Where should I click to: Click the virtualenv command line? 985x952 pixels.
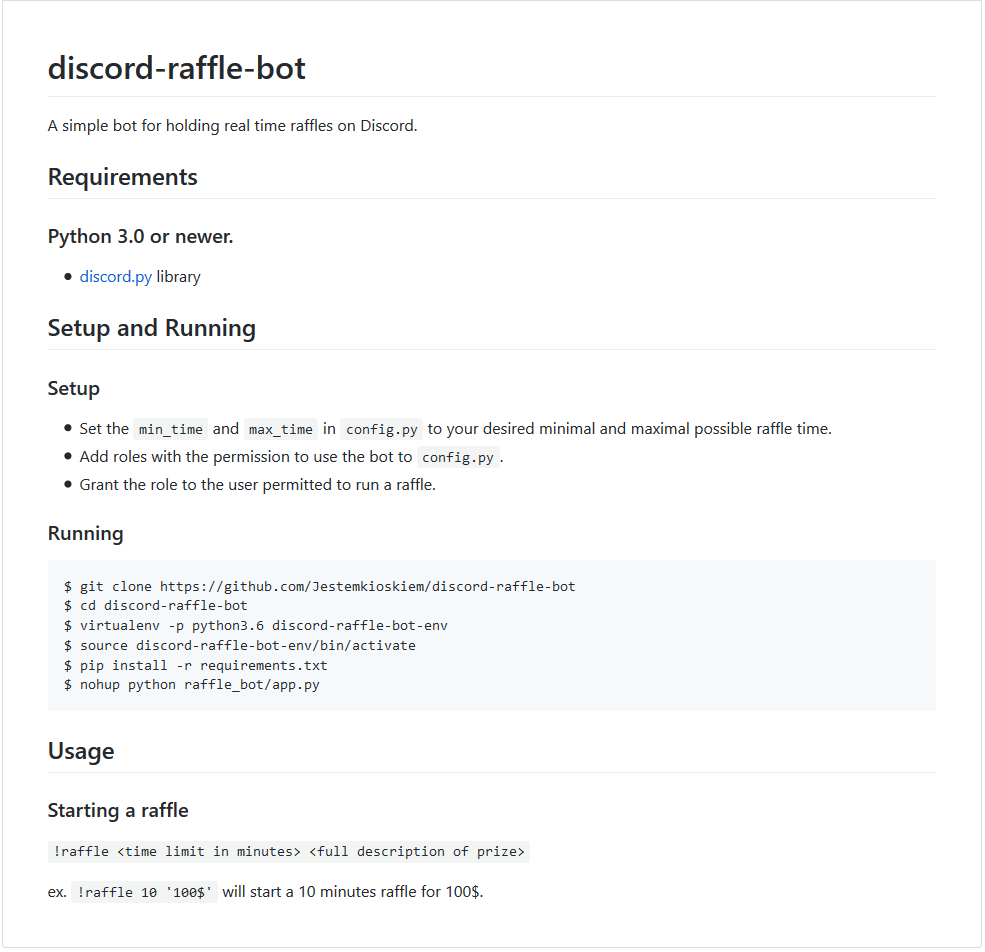(x=256, y=625)
